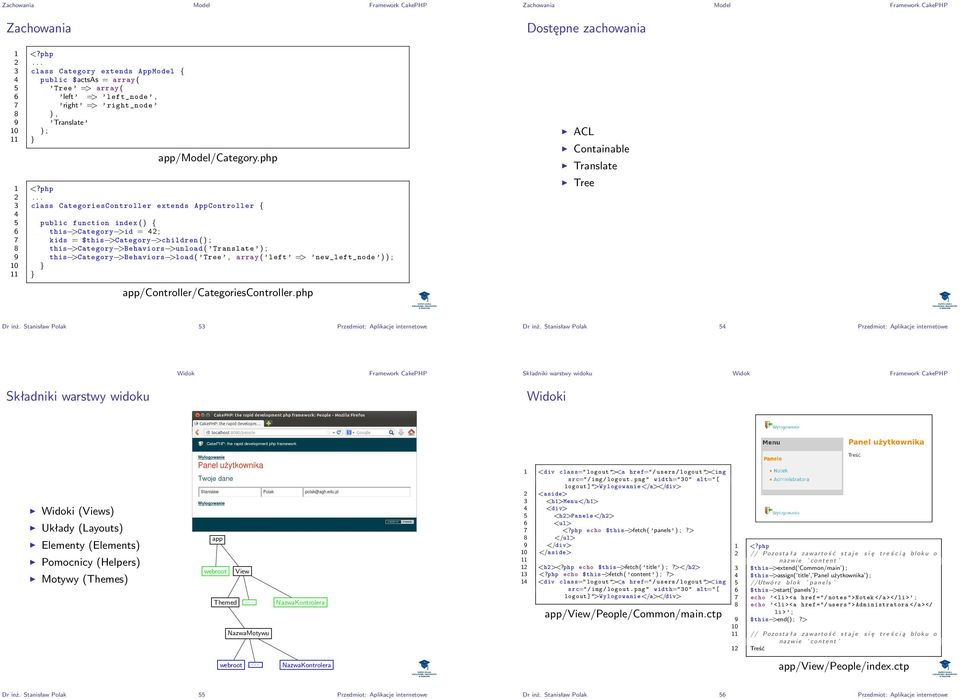Click the 'app' node in the directory tree

pyautogui.click(x=217, y=539)
